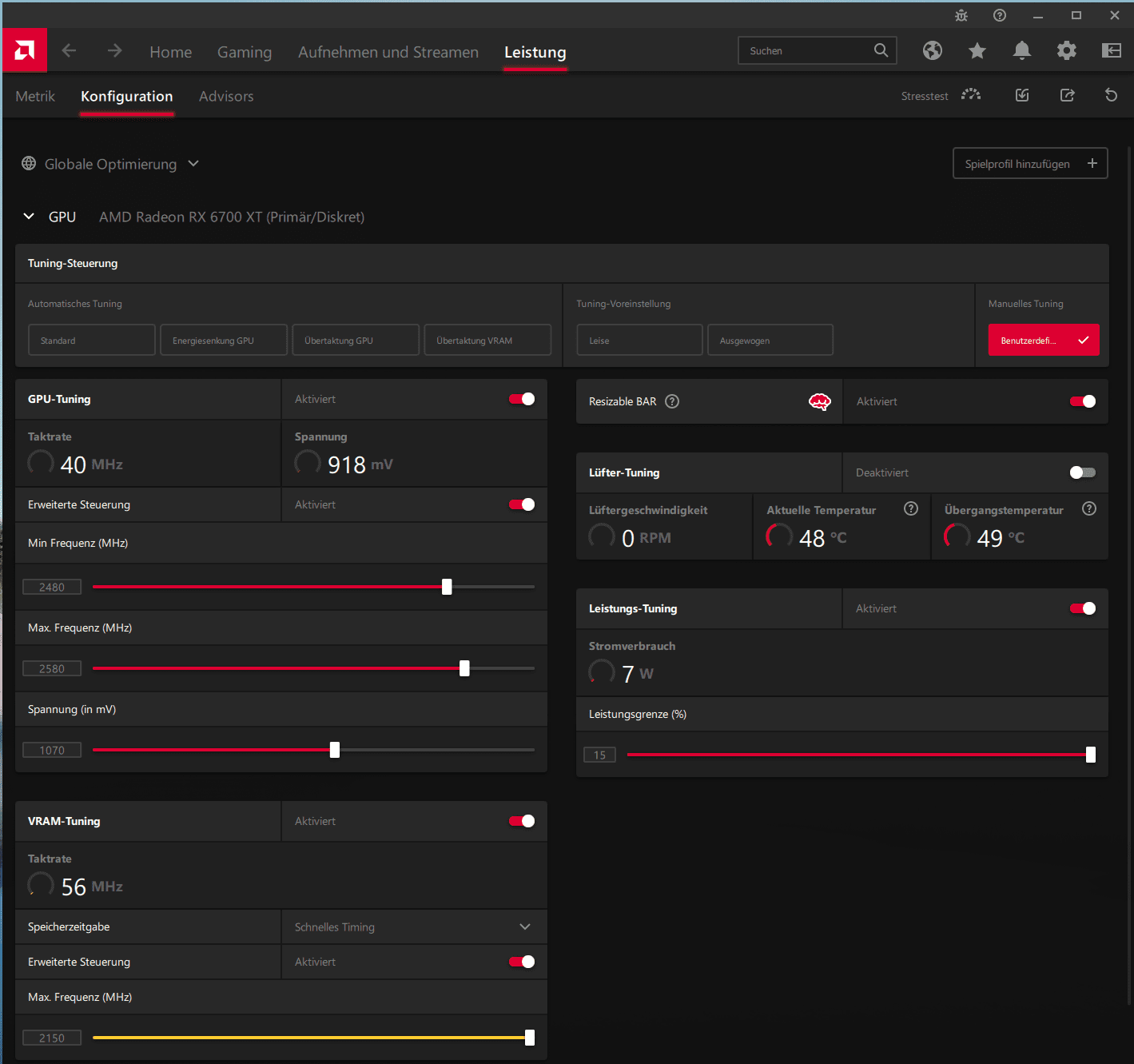Click the export profile icon

[x=1067, y=95]
